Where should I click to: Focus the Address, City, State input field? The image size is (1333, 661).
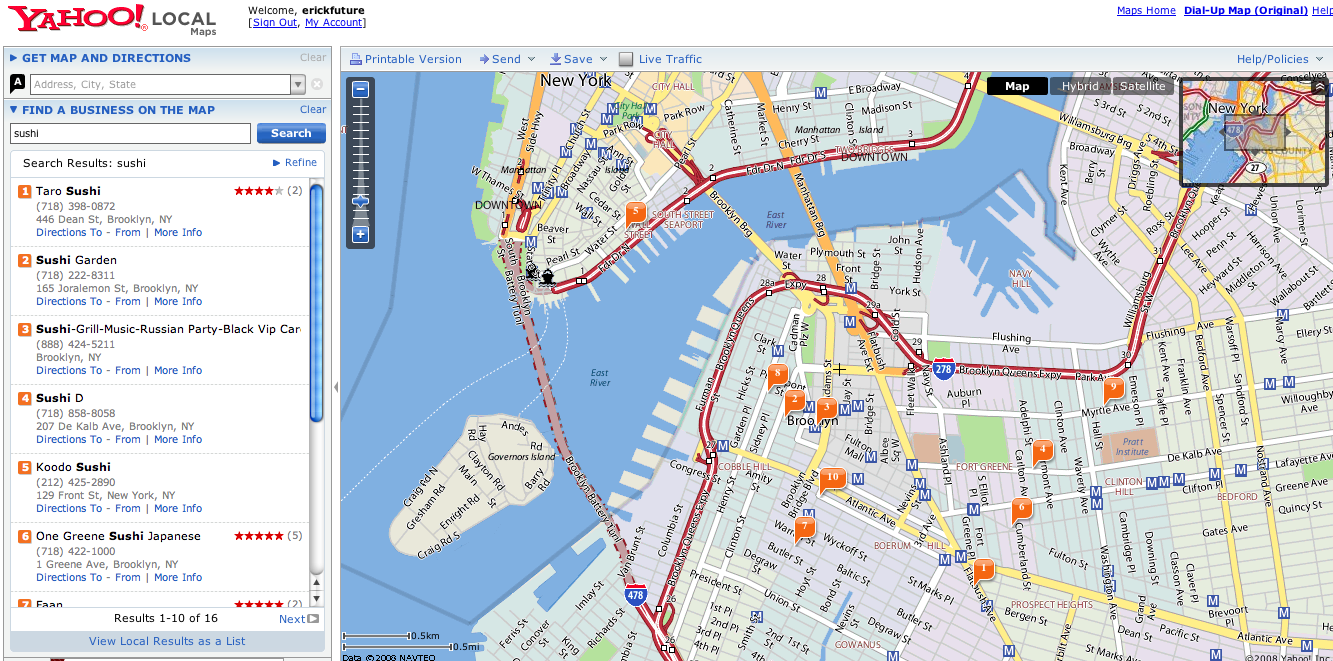pyautogui.click(x=160, y=85)
